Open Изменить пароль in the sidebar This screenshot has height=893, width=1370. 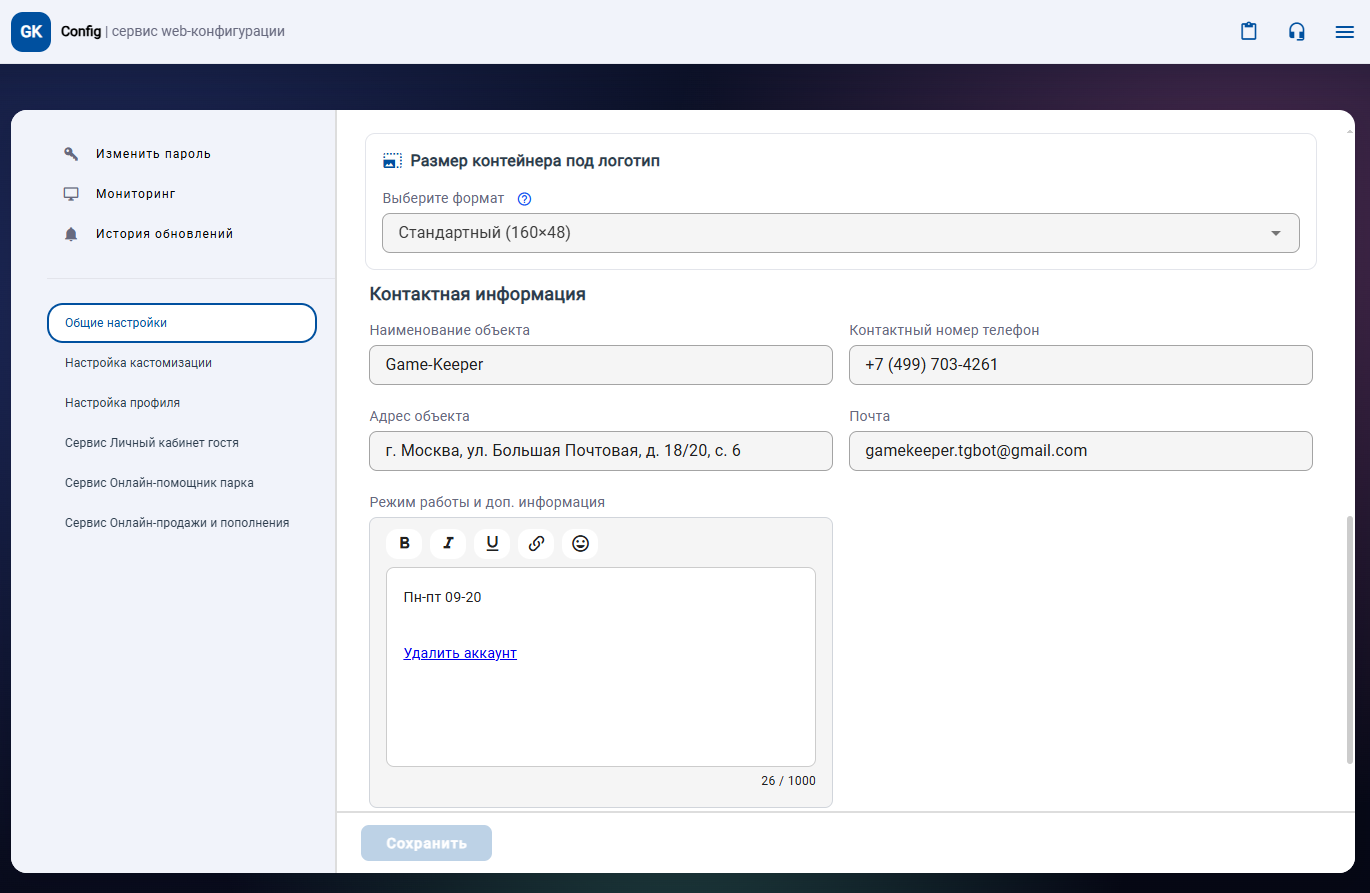[153, 154]
